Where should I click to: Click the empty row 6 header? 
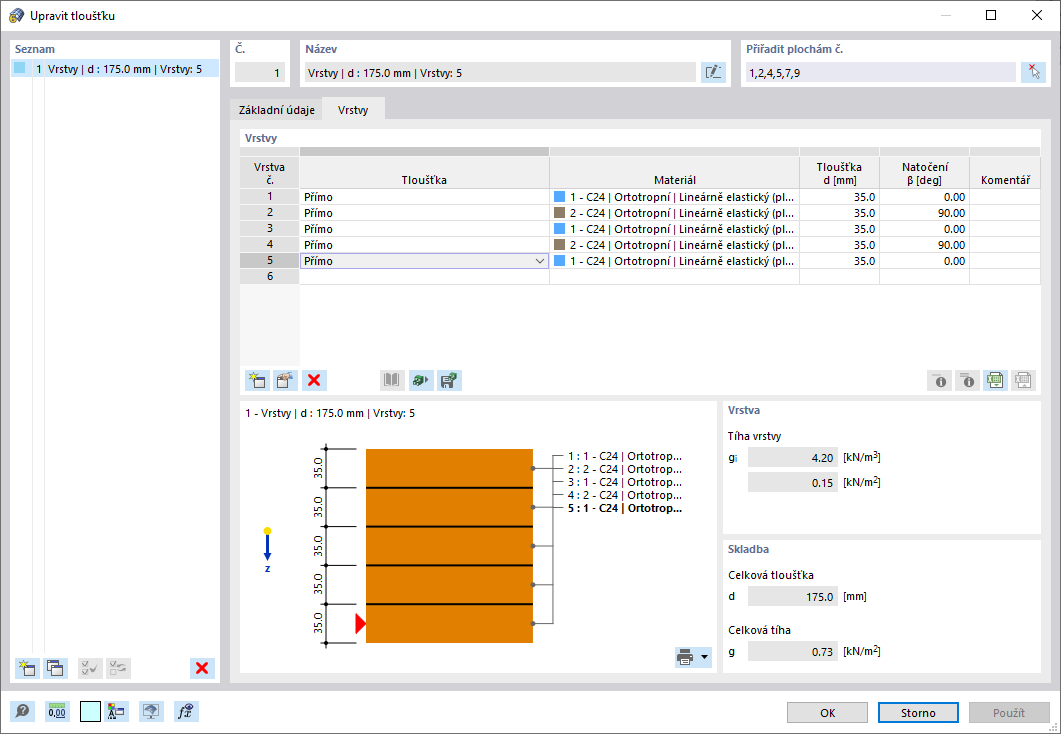pyautogui.click(x=270, y=277)
